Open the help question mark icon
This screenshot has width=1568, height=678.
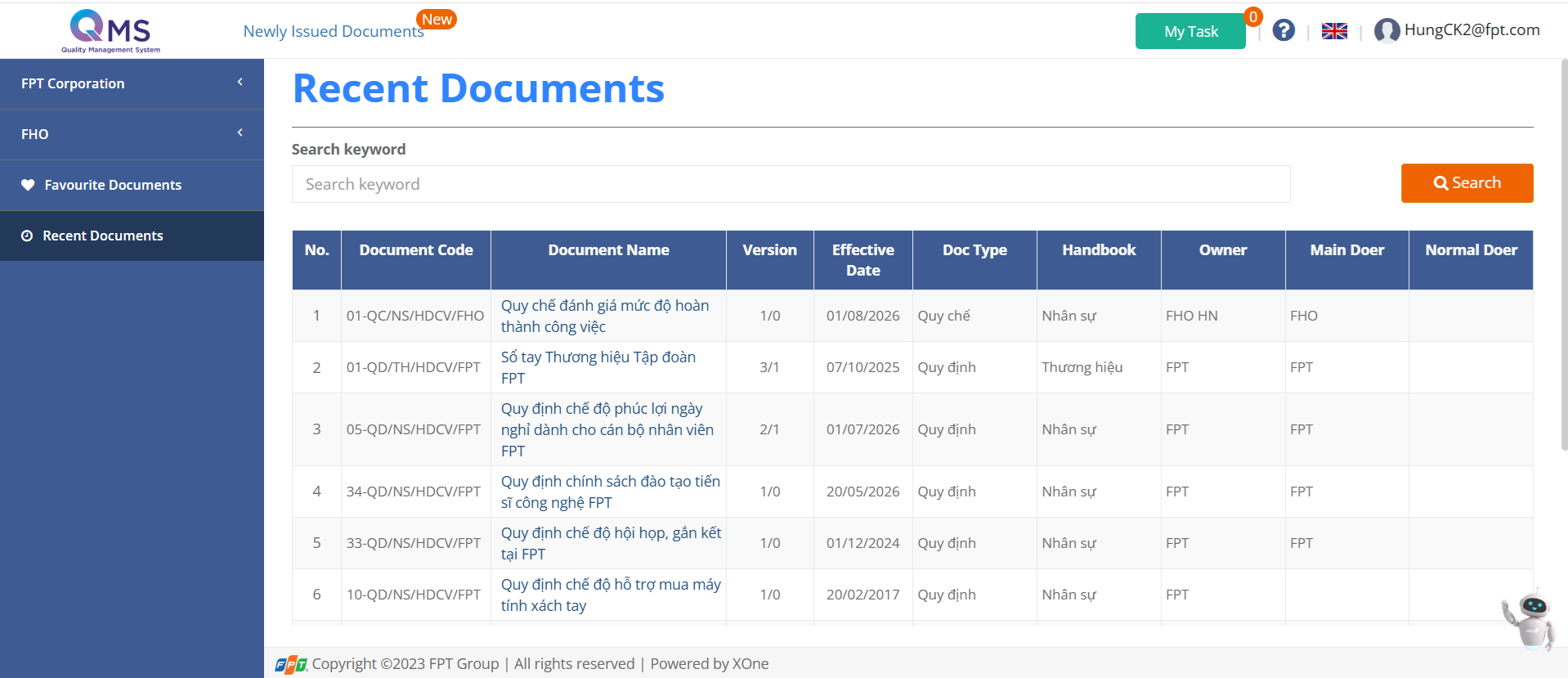(1284, 30)
